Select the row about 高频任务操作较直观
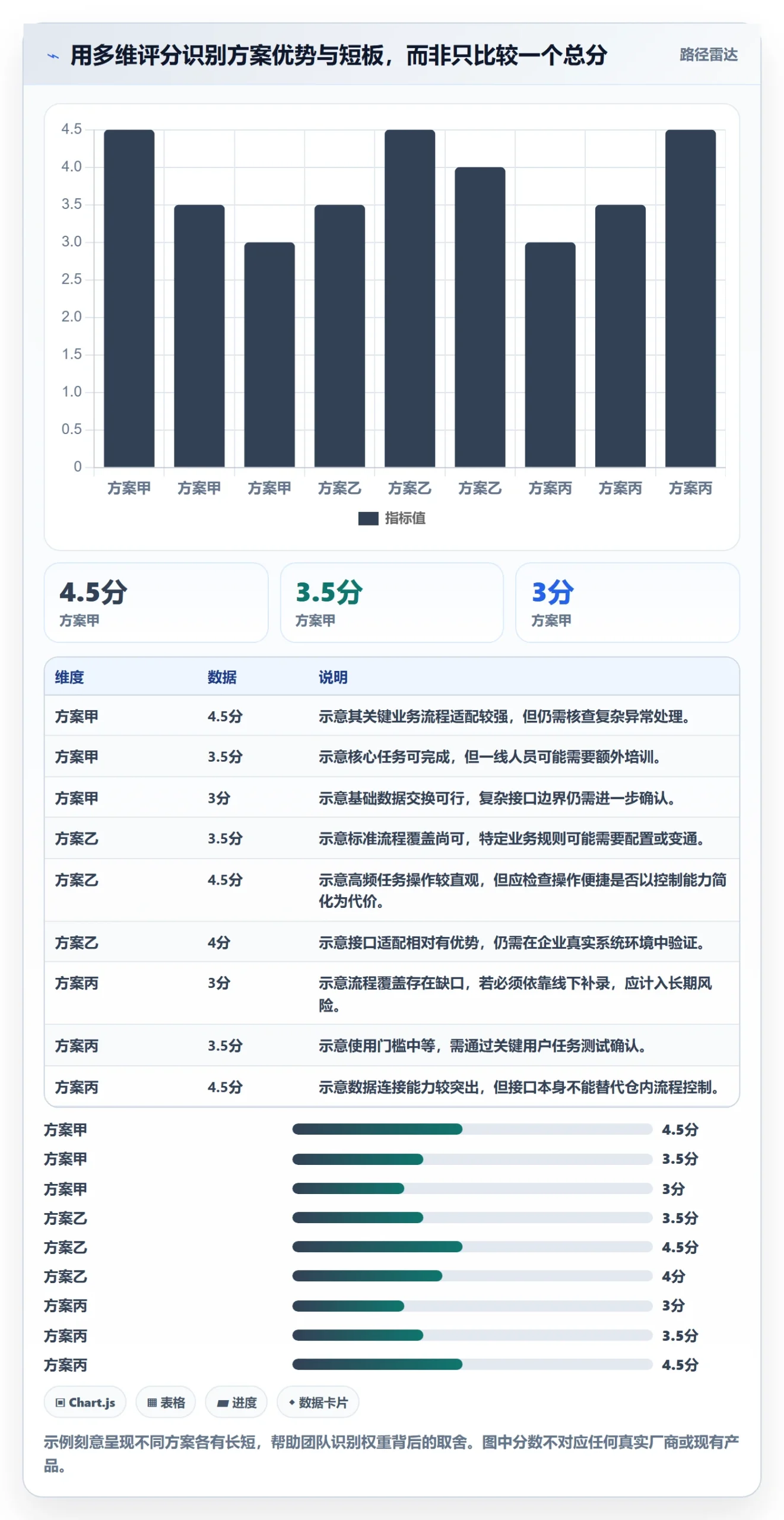The image size is (784, 1520). (x=392, y=890)
